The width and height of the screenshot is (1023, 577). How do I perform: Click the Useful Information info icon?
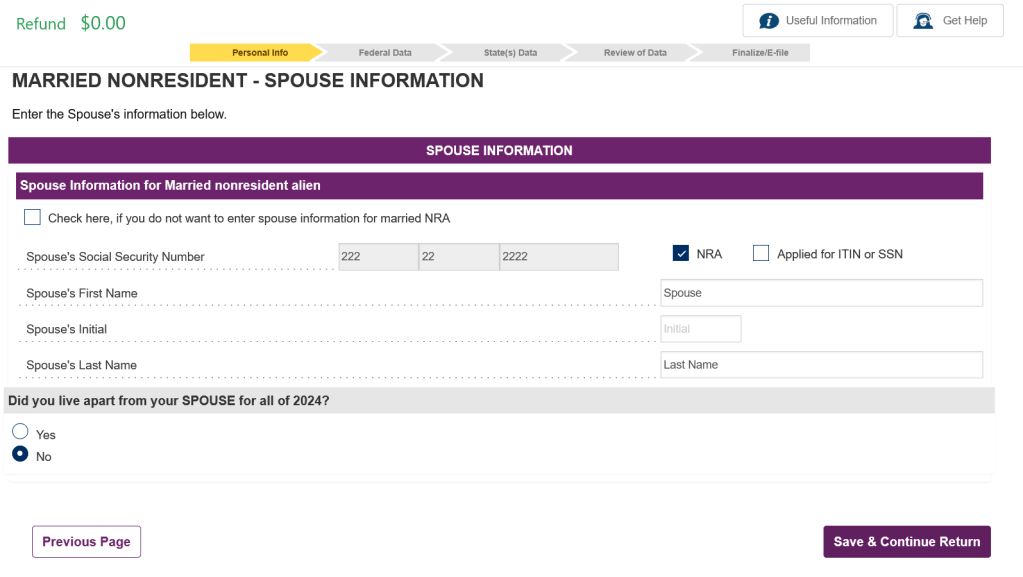tap(769, 21)
